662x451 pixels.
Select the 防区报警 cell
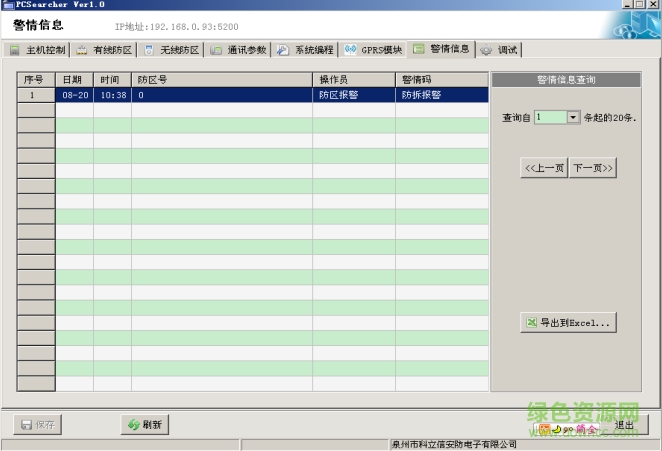354,95
